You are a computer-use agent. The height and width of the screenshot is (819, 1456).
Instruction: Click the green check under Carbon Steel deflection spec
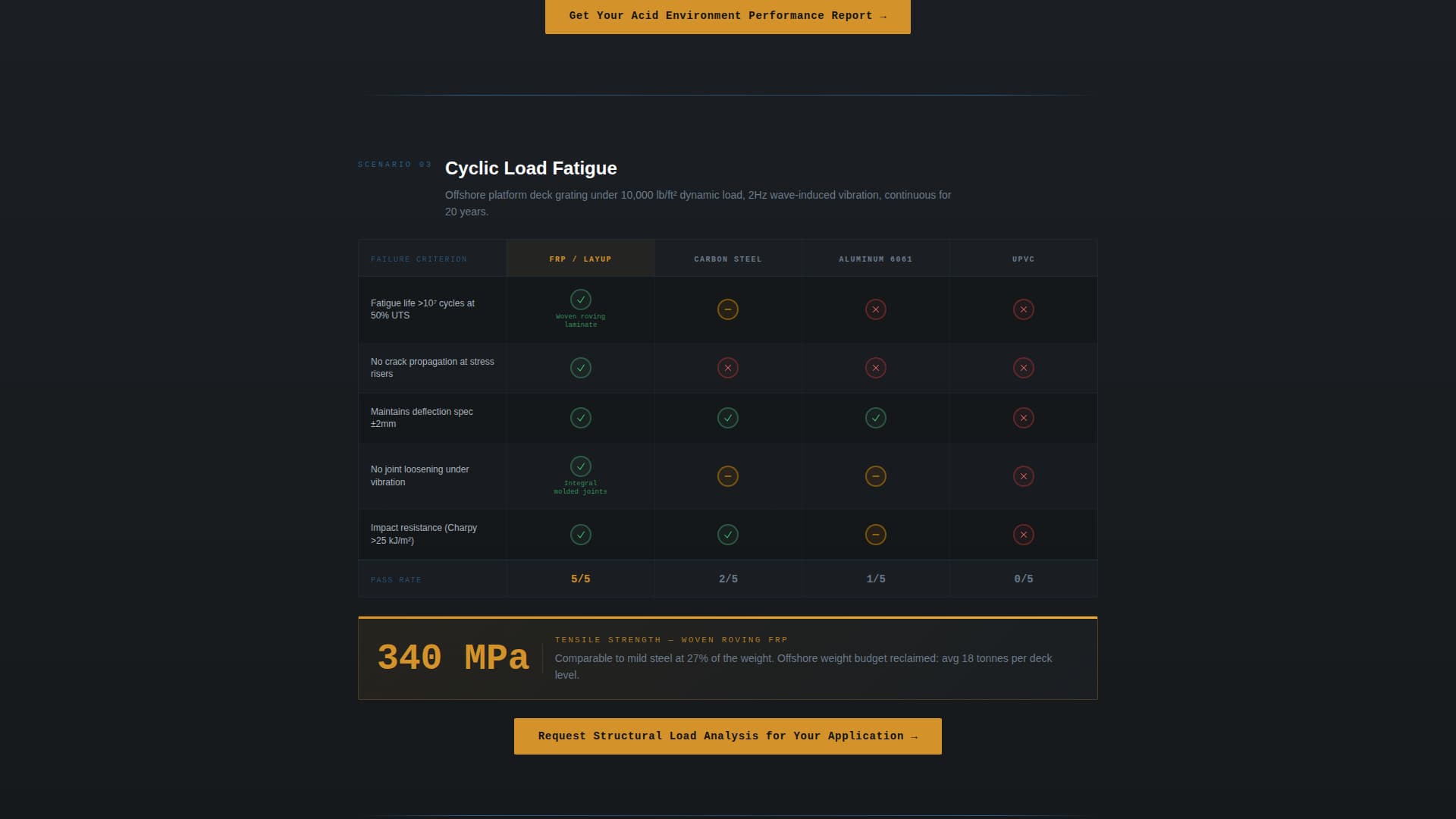pos(727,418)
